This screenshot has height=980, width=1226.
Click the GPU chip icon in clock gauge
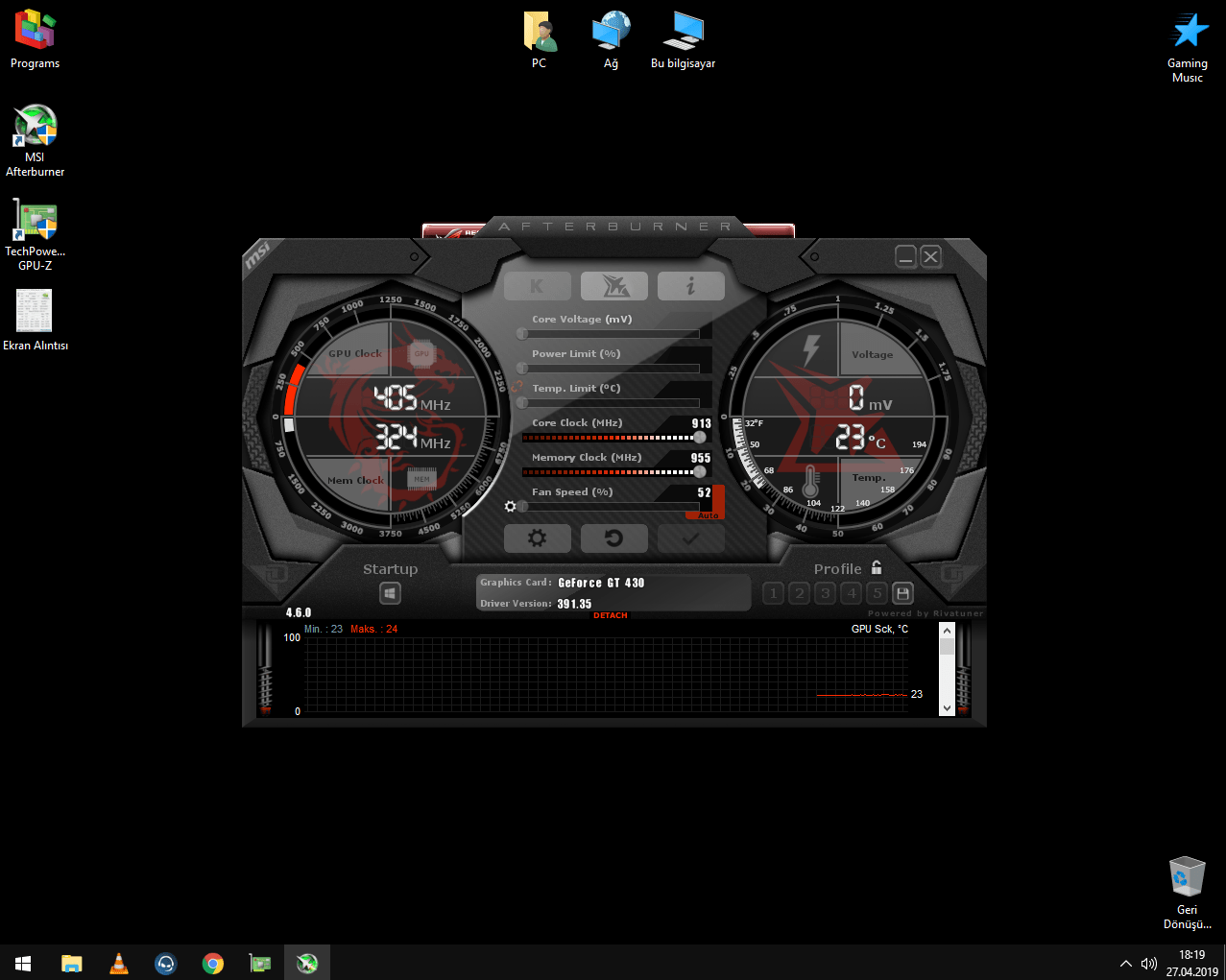click(x=421, y=354)
